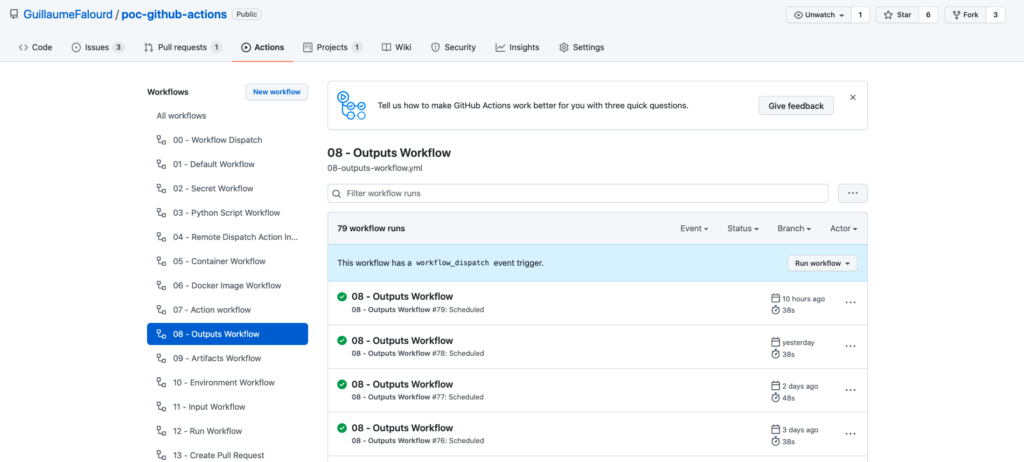Image resolution: width=1024 pixels, height=462 pixels.
Task: Dismiss the feedback banner
Action: click(x=852, y=97)
